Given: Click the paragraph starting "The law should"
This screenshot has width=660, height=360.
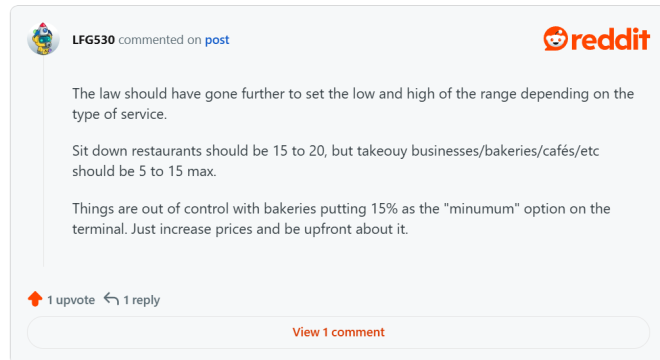Looking at the screenshot, I should pos(353,104).
